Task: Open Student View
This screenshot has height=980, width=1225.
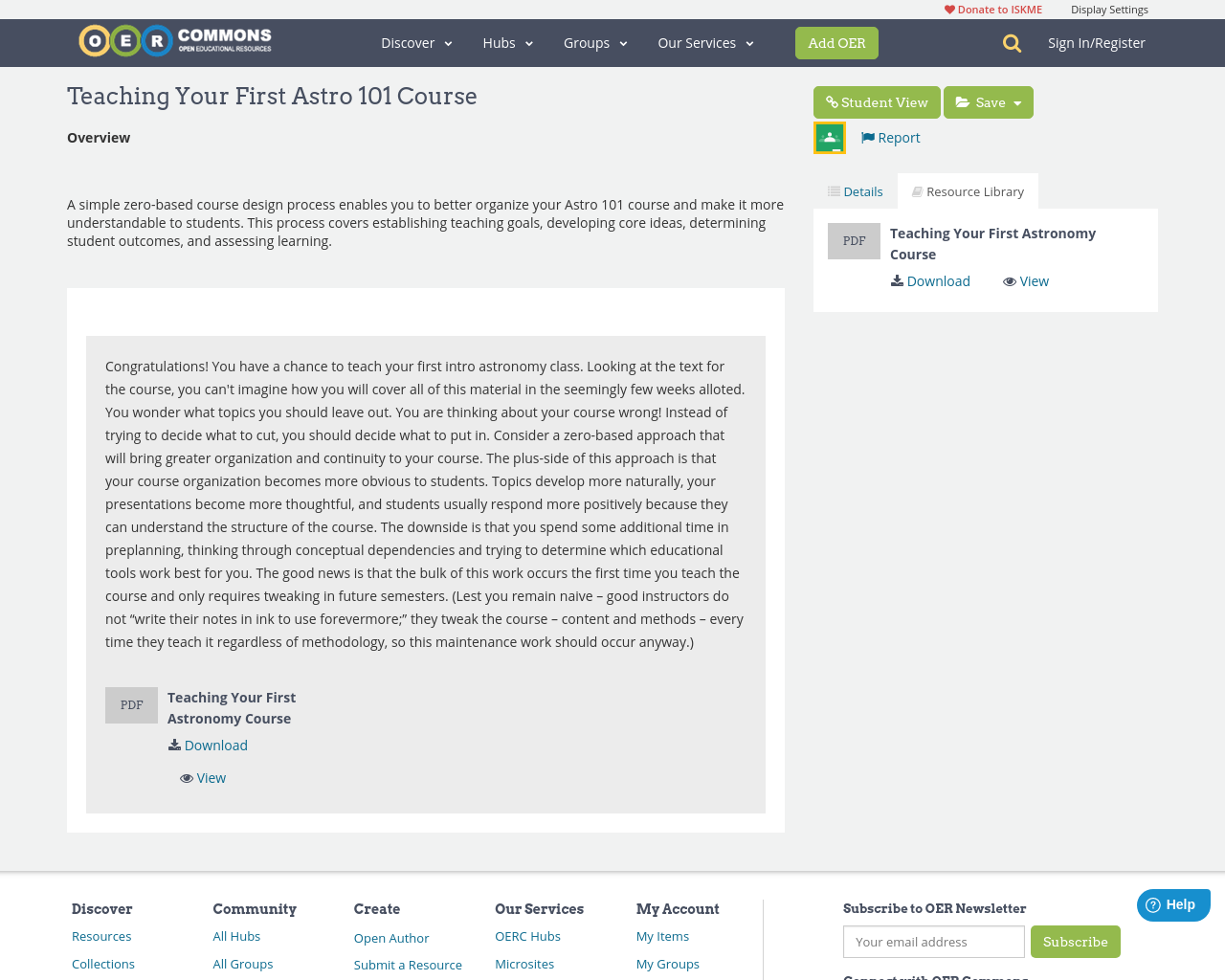Action: tap(877, 102)
